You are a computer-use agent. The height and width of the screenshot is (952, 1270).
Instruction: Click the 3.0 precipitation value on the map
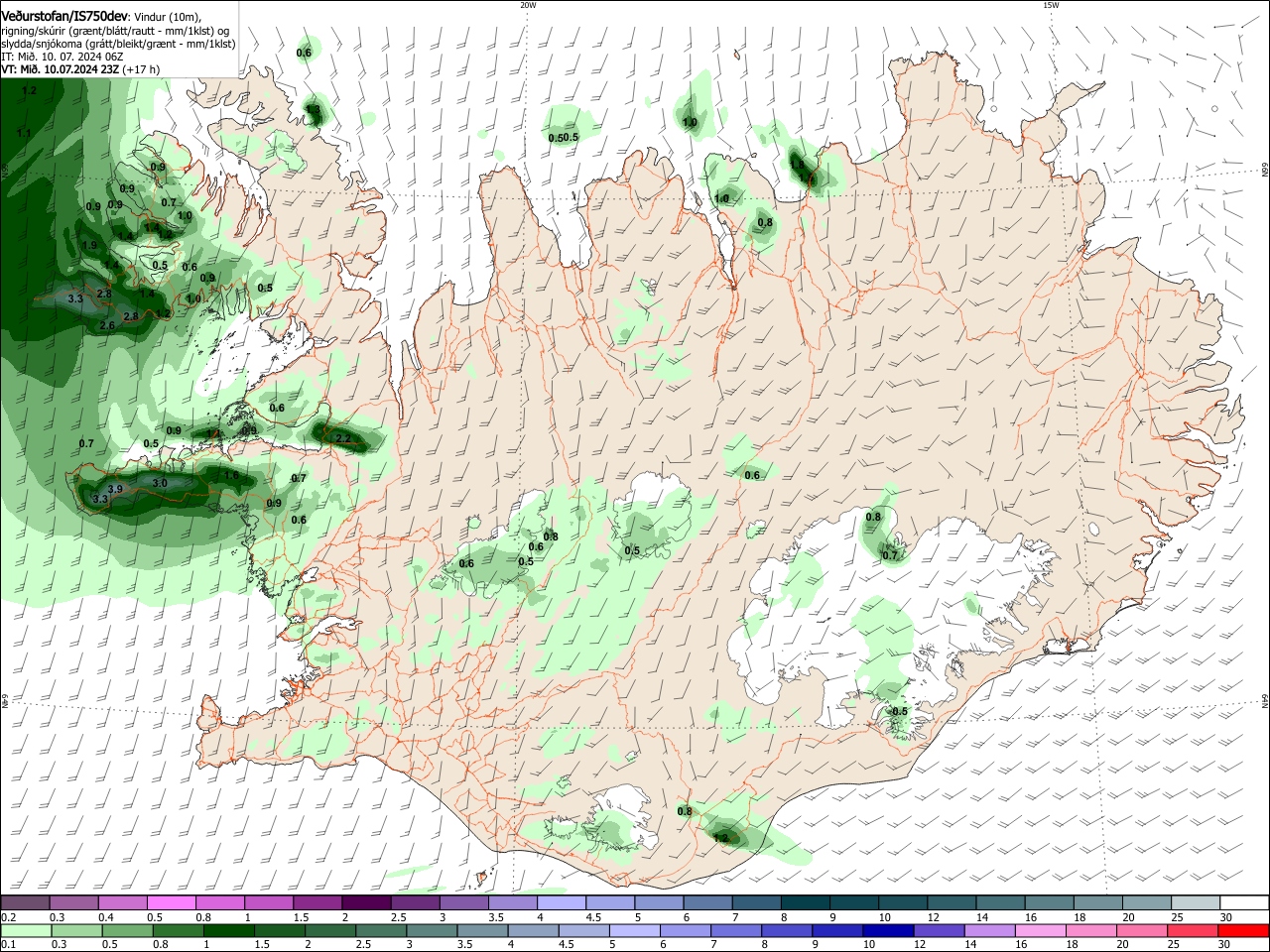click(x=160, y=482)
